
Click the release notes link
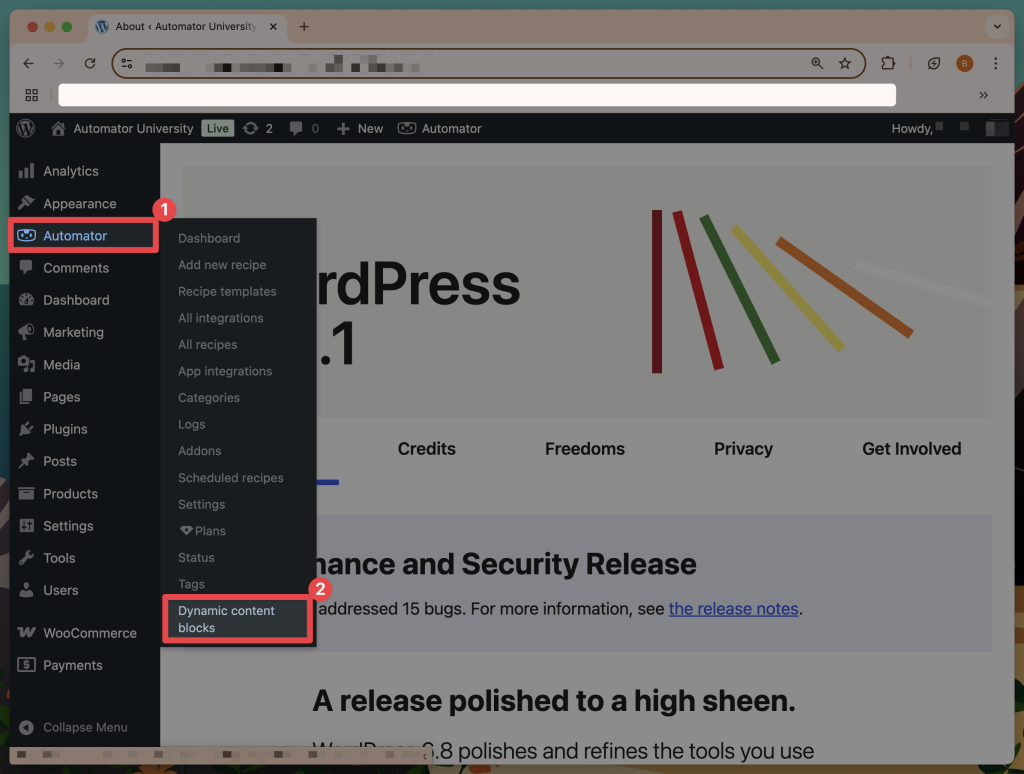pyautogui.click(x=733, y=608)
